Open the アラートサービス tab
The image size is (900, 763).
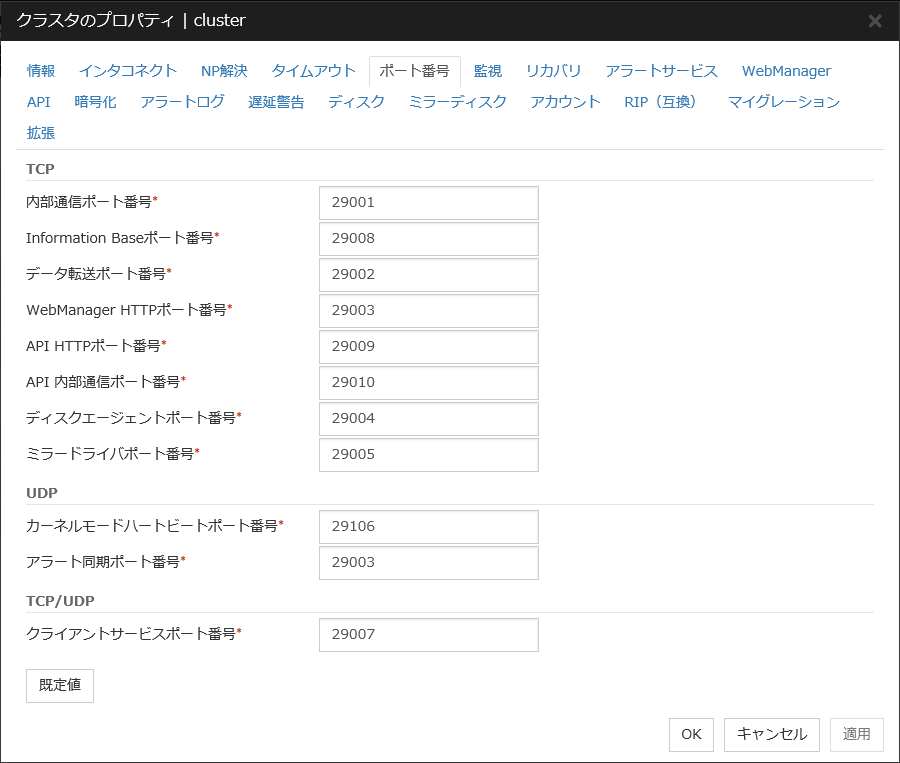pyautogui.click(x=661, y=71)
